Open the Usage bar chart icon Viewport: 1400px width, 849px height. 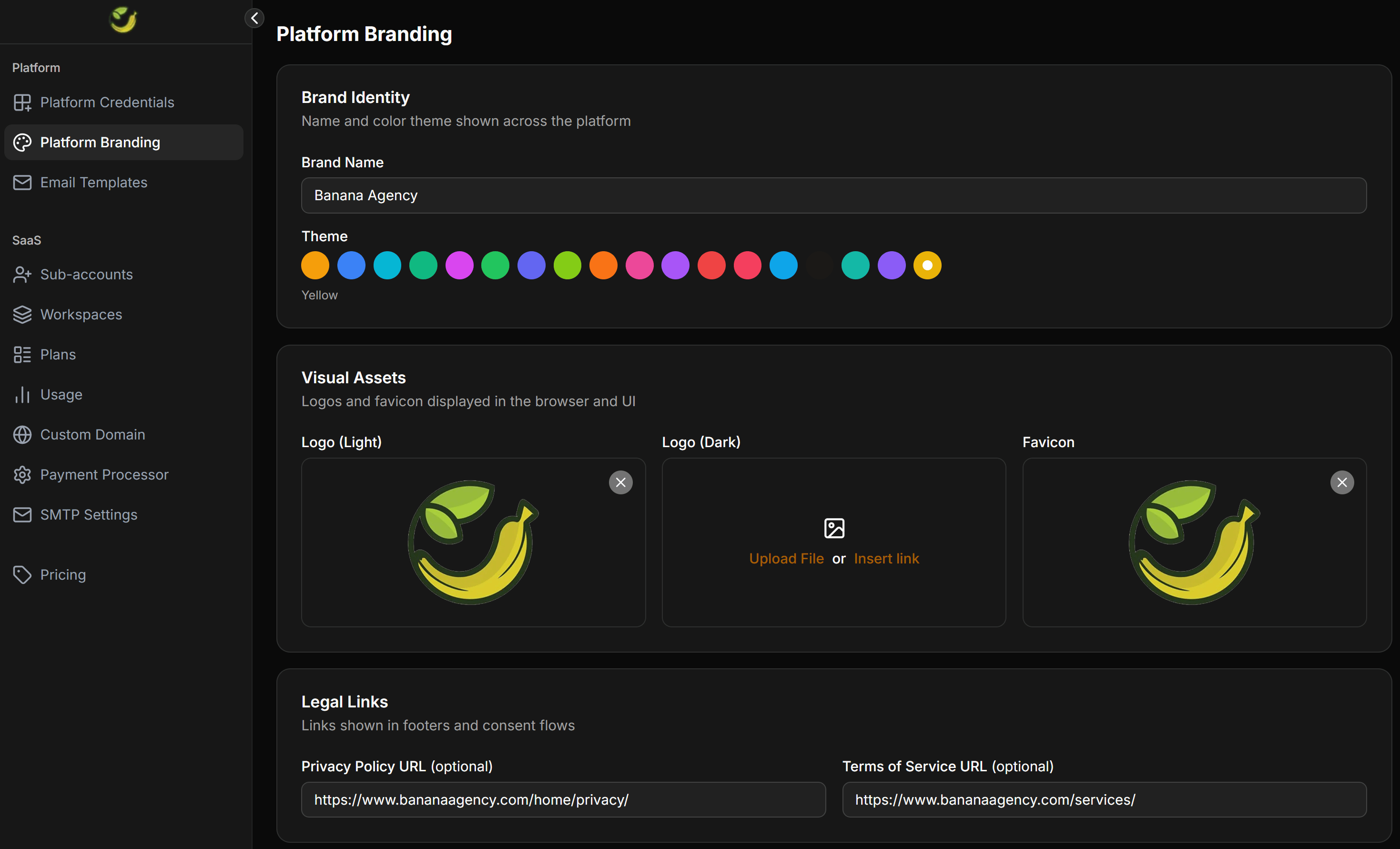pos(22,394)
